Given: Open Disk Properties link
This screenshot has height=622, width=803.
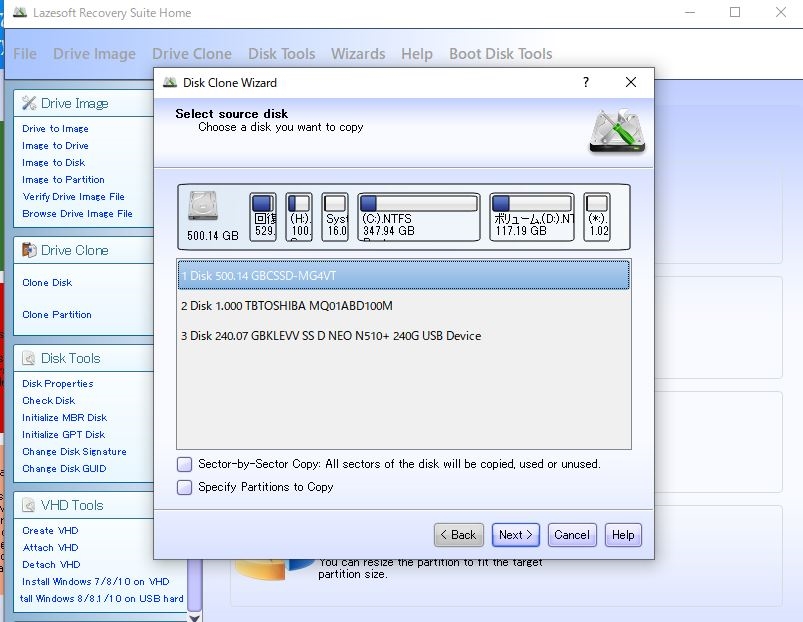Looking at the screenshot, I should (58, 383).
